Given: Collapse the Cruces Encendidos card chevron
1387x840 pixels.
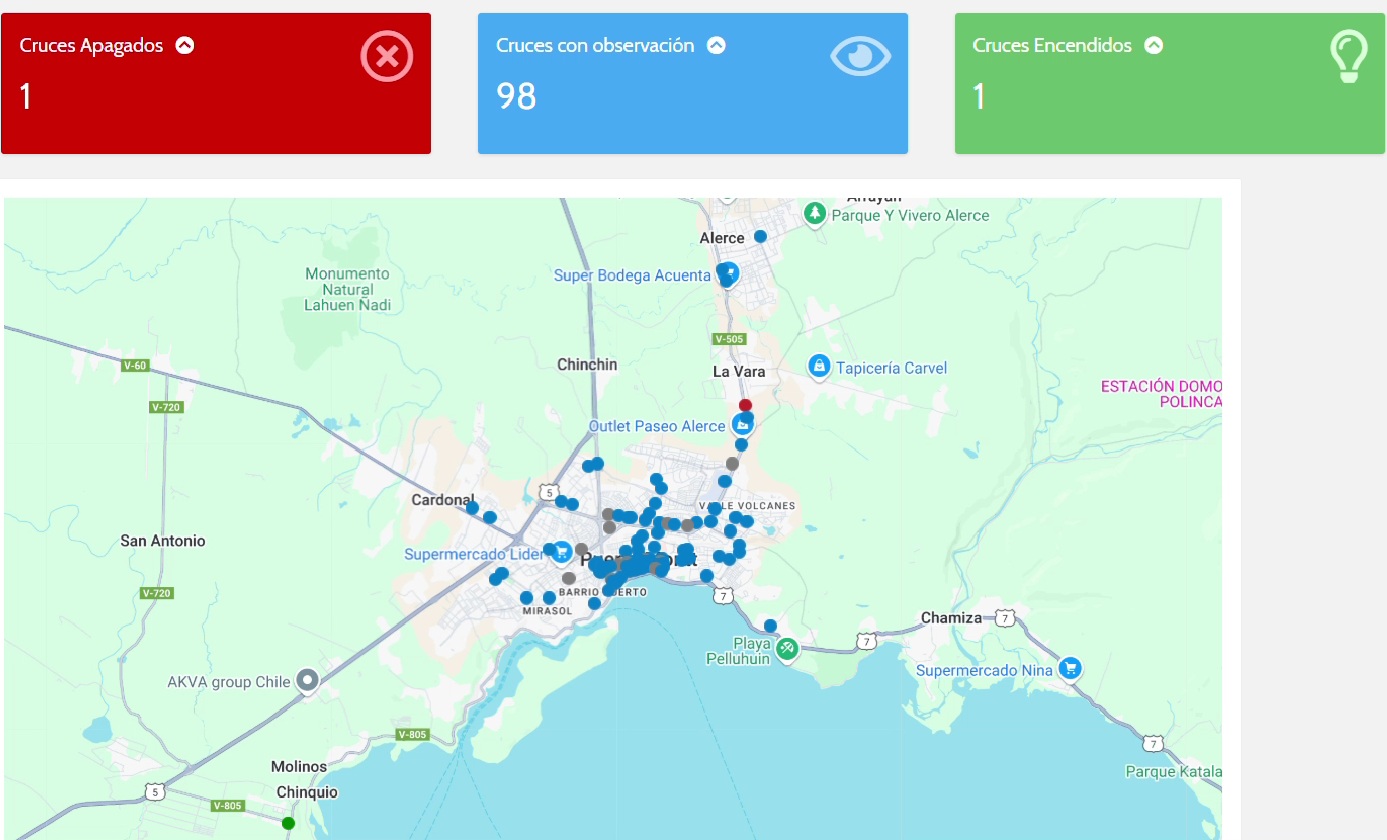Looking at the screenshot, I should pos(1153,45).
